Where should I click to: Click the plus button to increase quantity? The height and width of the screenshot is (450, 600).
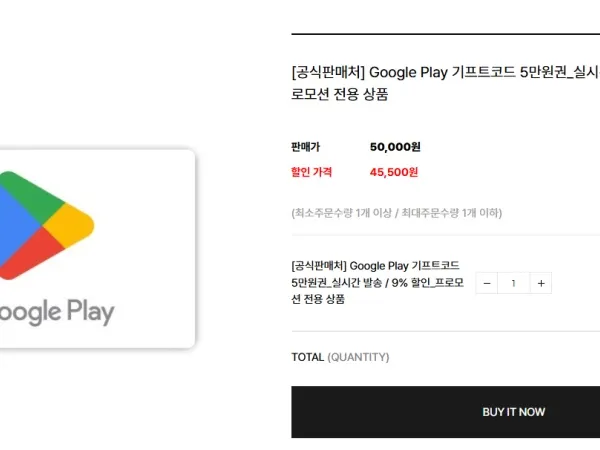click(541, 283)
